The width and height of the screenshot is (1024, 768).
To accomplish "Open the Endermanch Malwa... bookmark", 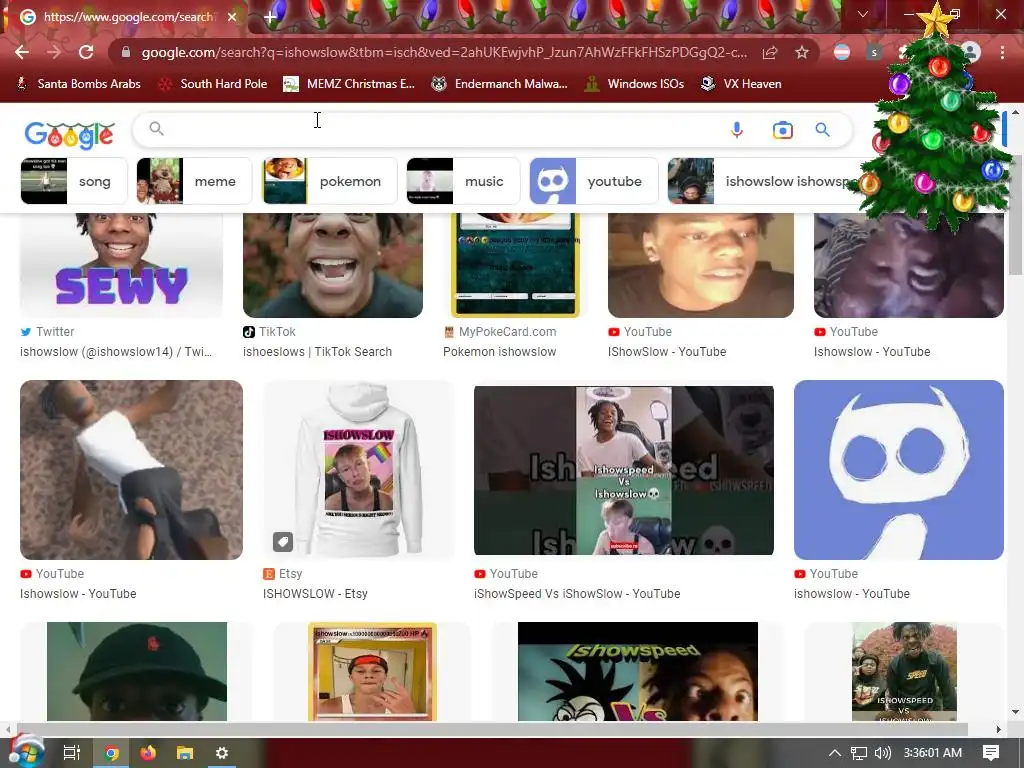I will (x=500, y=84).
